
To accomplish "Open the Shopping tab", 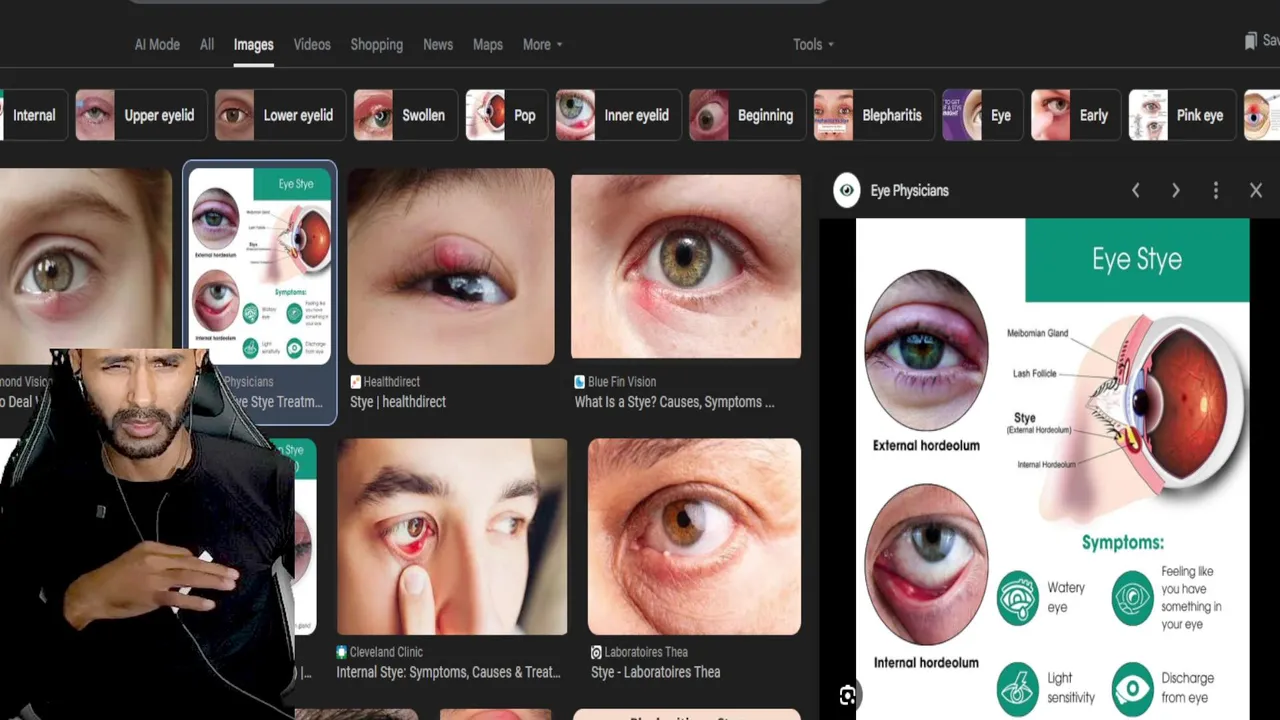I will click(377, 45).
